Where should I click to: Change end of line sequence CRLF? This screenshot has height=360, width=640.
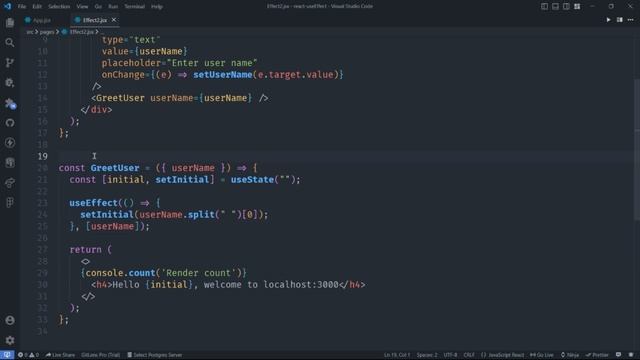click(x=469, y=355)
